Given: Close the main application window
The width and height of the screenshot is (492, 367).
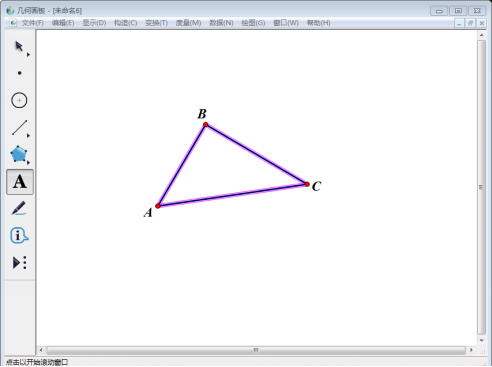Looking at the screenshot, I should pos(477,11).
